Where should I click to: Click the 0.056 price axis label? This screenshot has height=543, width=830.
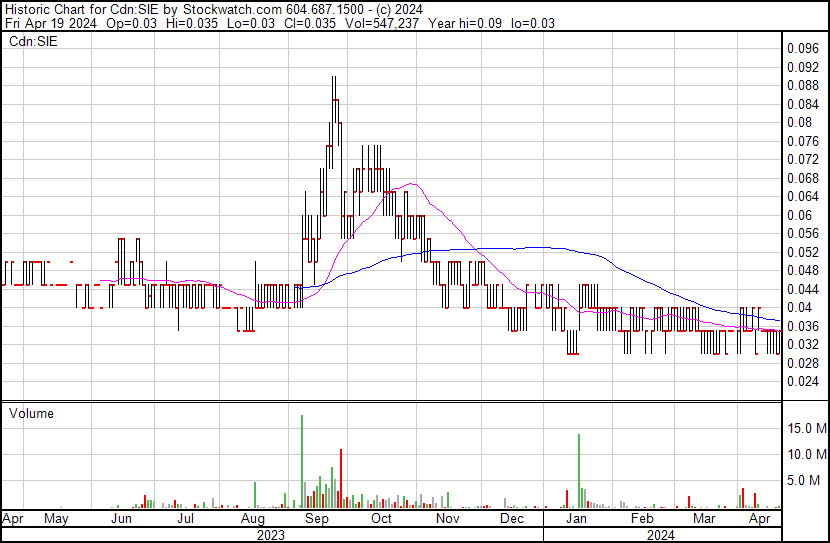click(x=803, y=234)
